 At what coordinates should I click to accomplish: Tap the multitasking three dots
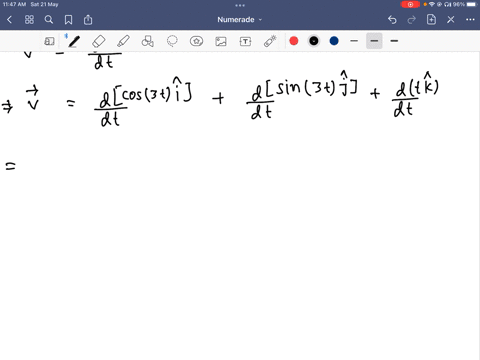[x=240, y=5]
